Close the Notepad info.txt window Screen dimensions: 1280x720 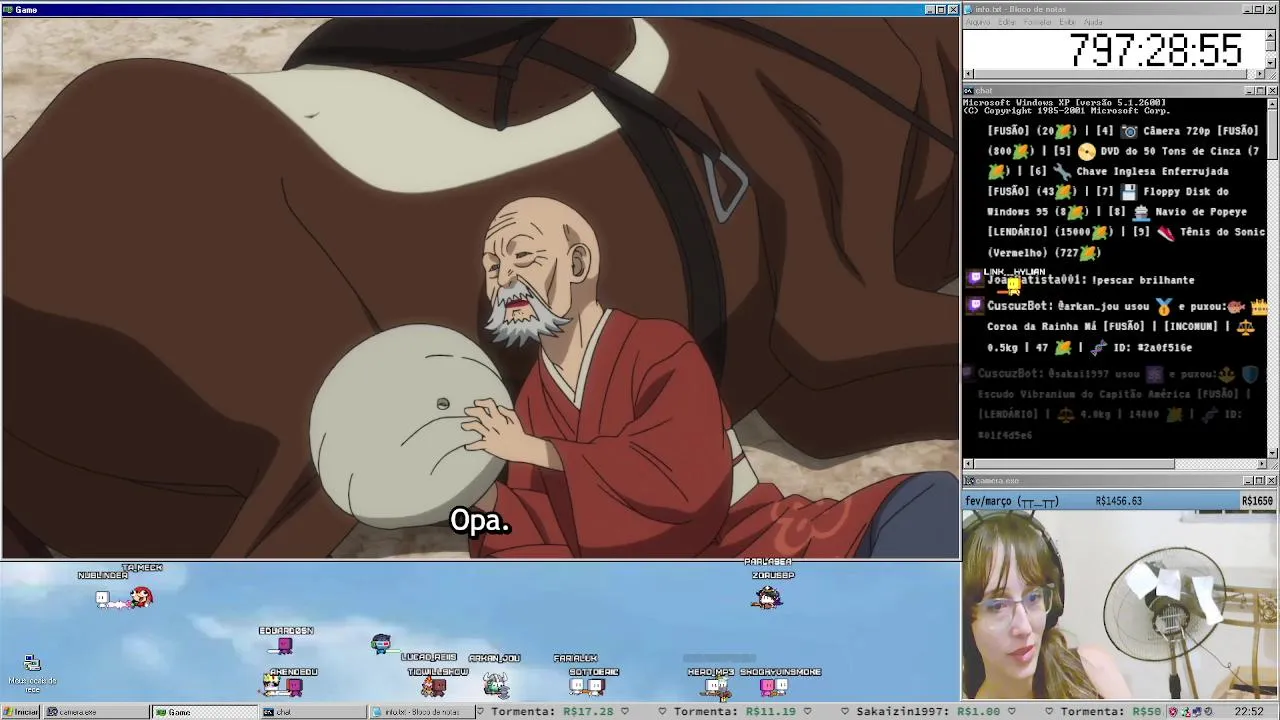tap(1272, 9)
